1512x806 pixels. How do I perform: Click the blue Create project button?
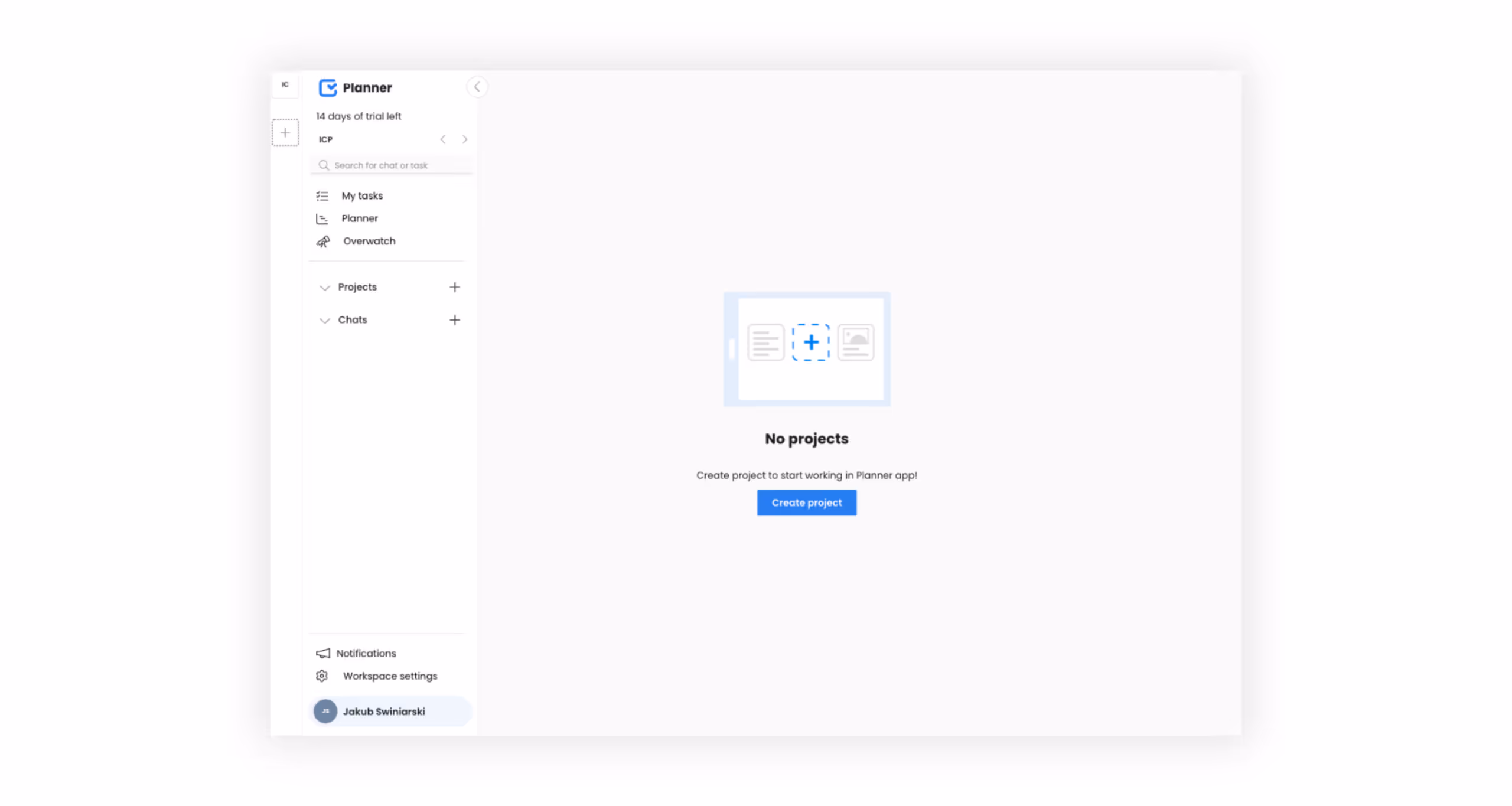coord(806,502)
